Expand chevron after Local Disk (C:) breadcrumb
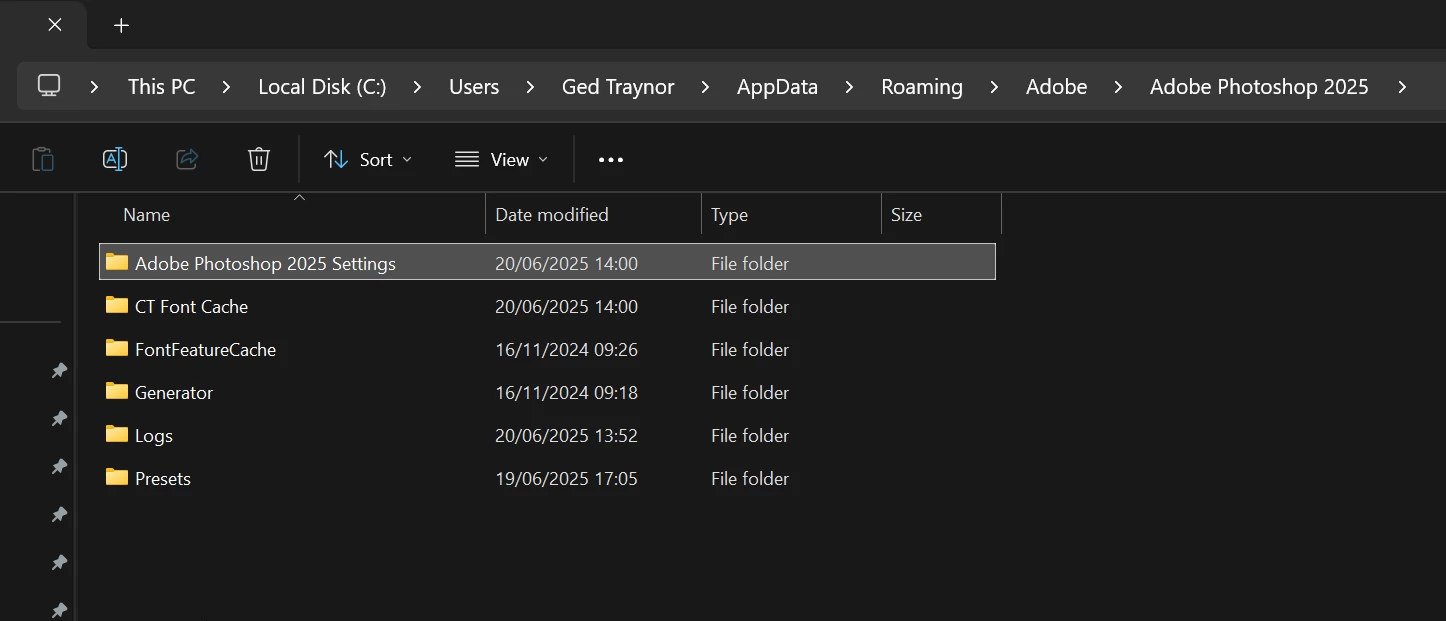 point(418,87)
